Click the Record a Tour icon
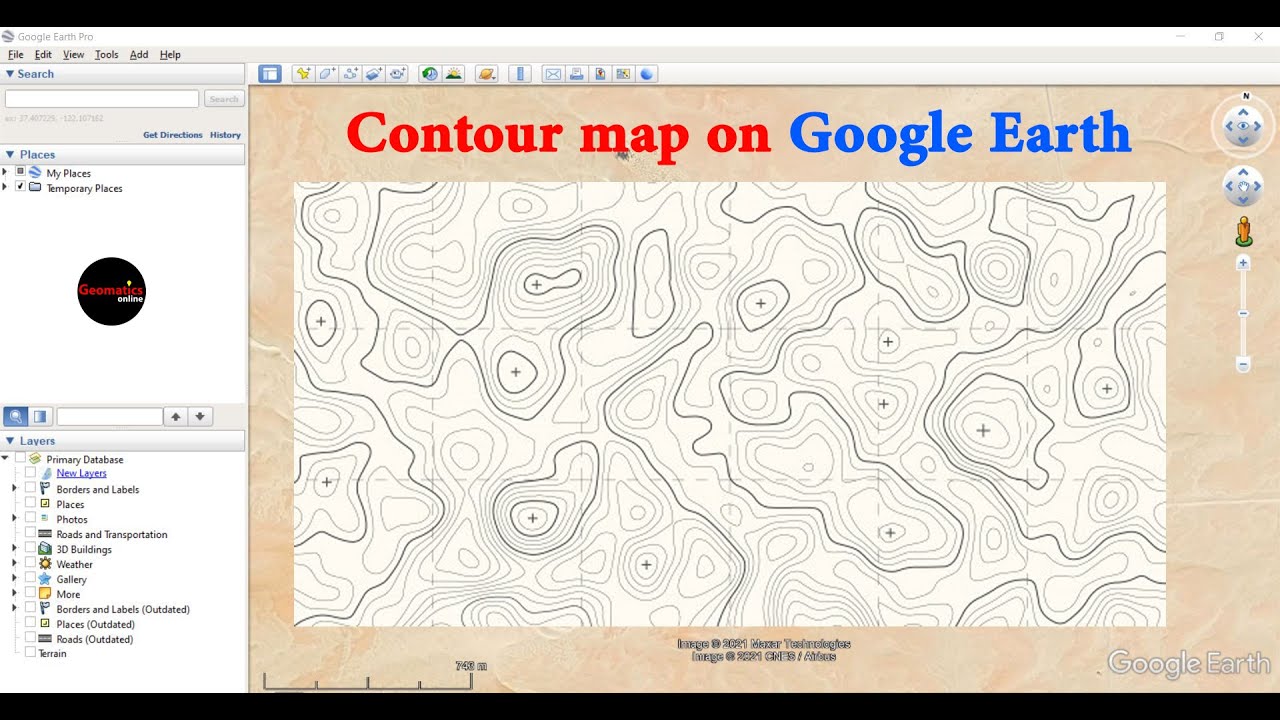This screenshot has width=1280, height=720. [x=398, y=73]
